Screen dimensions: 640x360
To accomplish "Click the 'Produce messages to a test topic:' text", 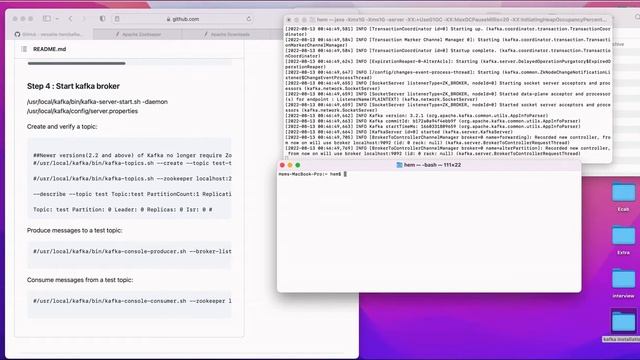I will tap(75, 230).
